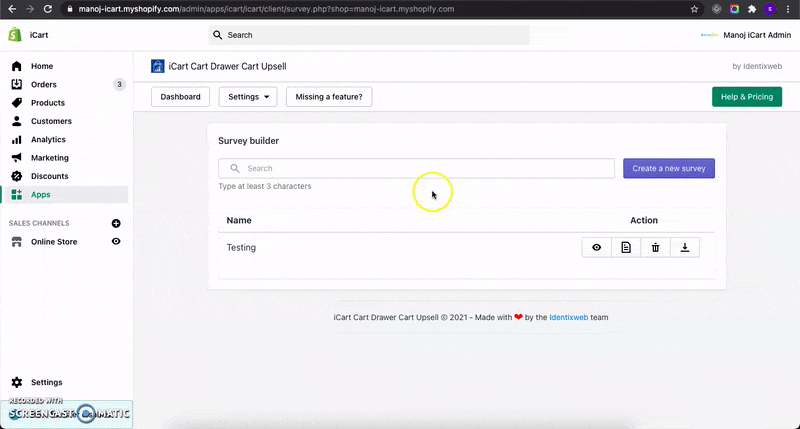View online store via eye icon
Viewport: 800px width, 429px height.
[x=116, y=241]
